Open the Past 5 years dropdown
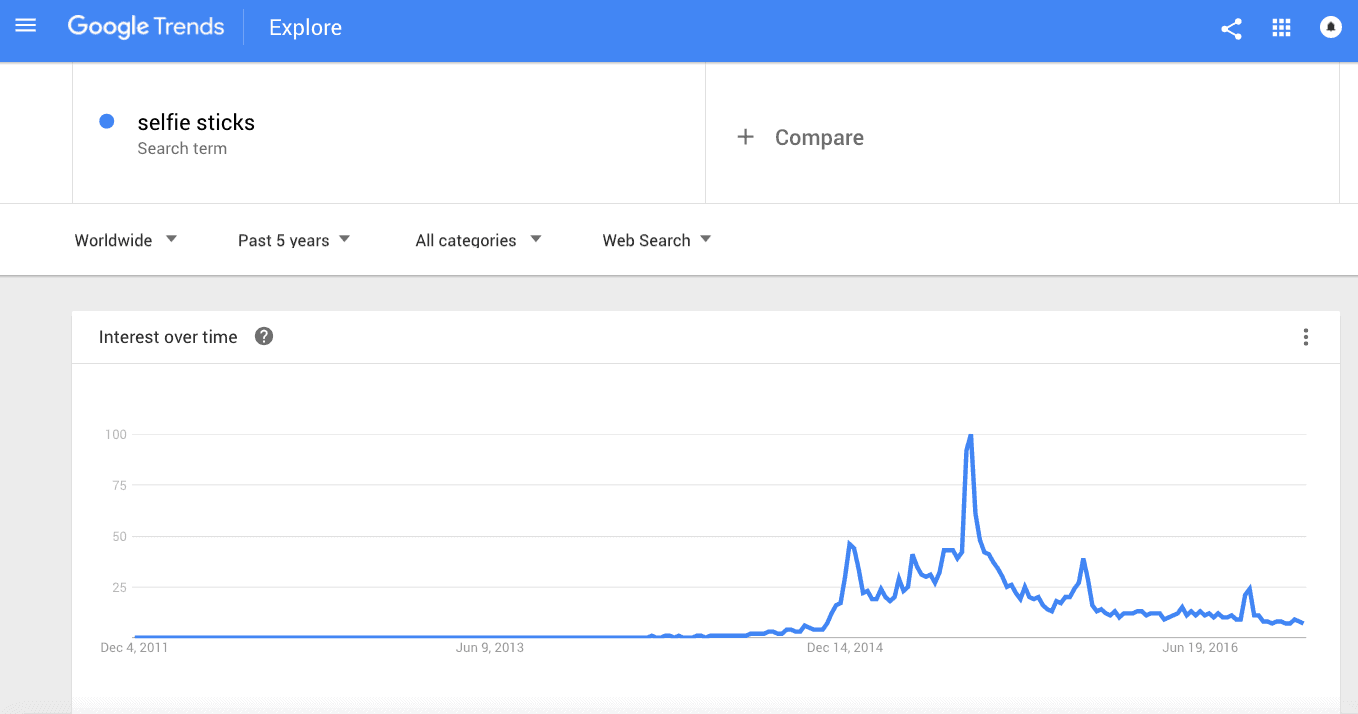 coord(294,240)
